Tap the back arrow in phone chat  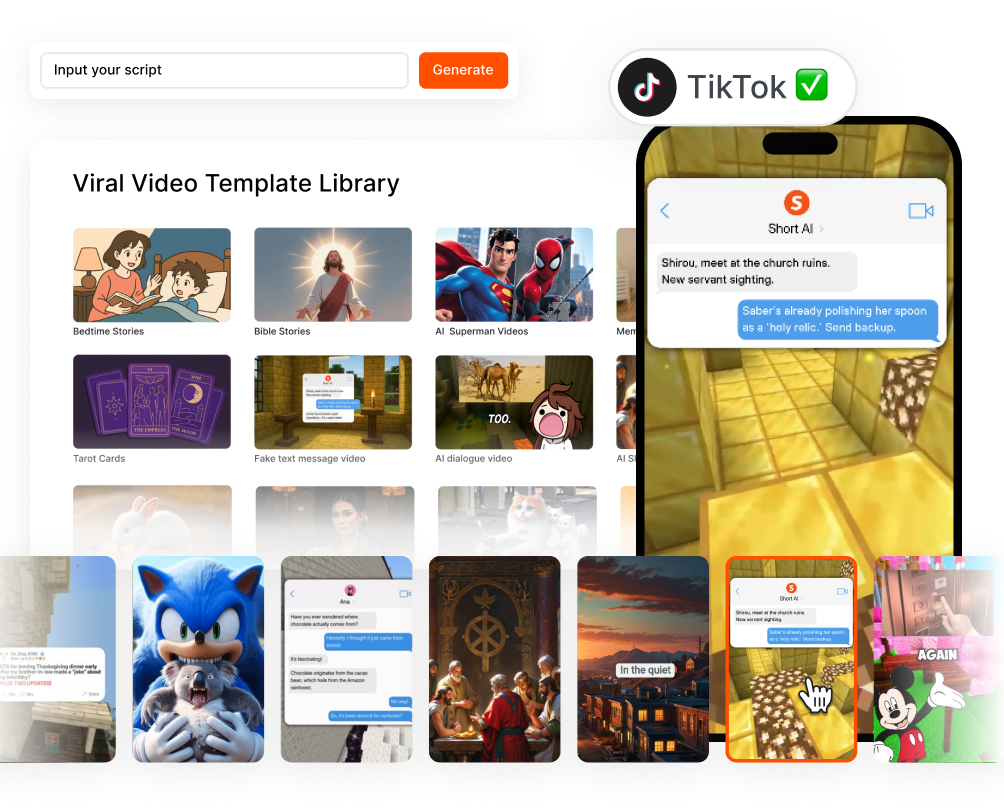click(665, 211)
